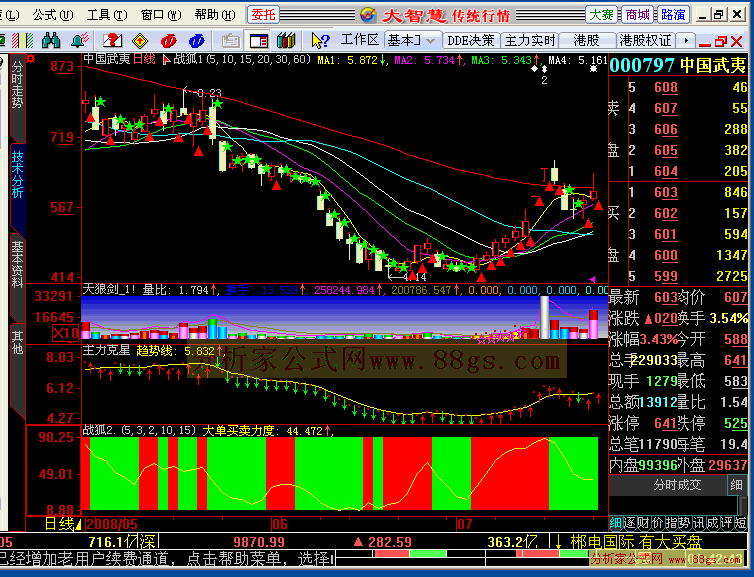Click the tick list vertical scrollbar
Viewport: 754px width, 577px height.
point(742,505)
